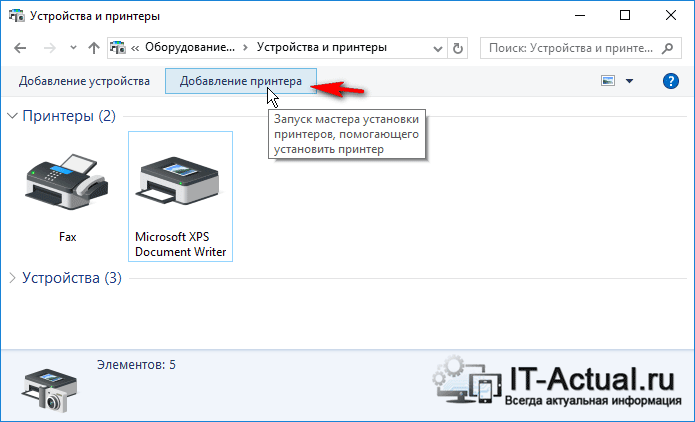Close the Устройства и принтеры window

[671, 16]
